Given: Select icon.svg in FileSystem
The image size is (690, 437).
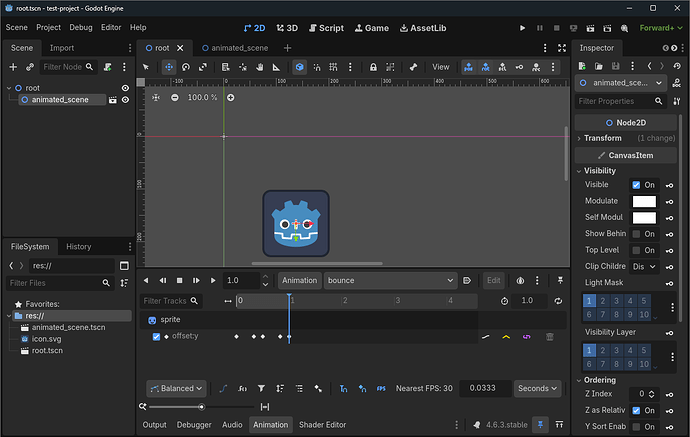Looking at the screenshot, I should tap(46, 339).
